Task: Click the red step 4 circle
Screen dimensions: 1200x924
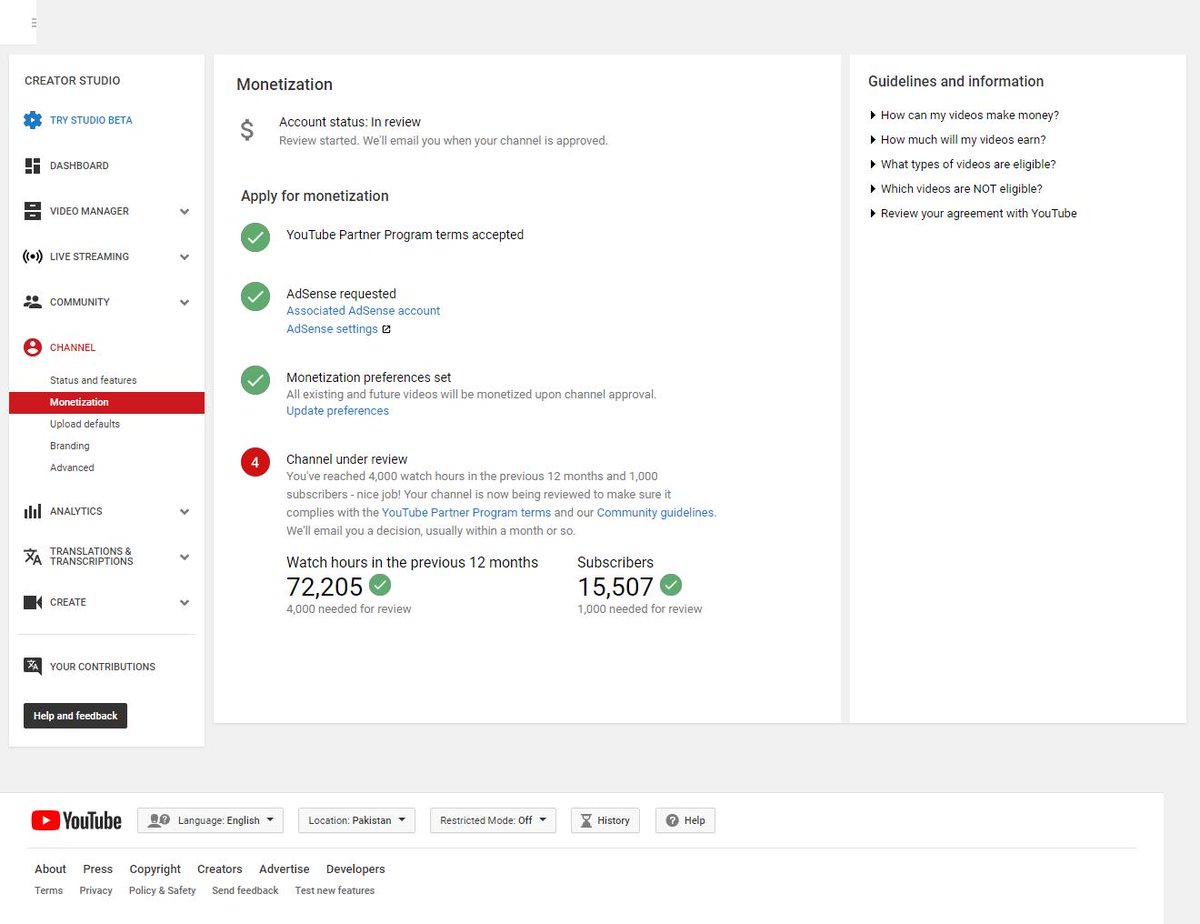Action: click(256, 463)
